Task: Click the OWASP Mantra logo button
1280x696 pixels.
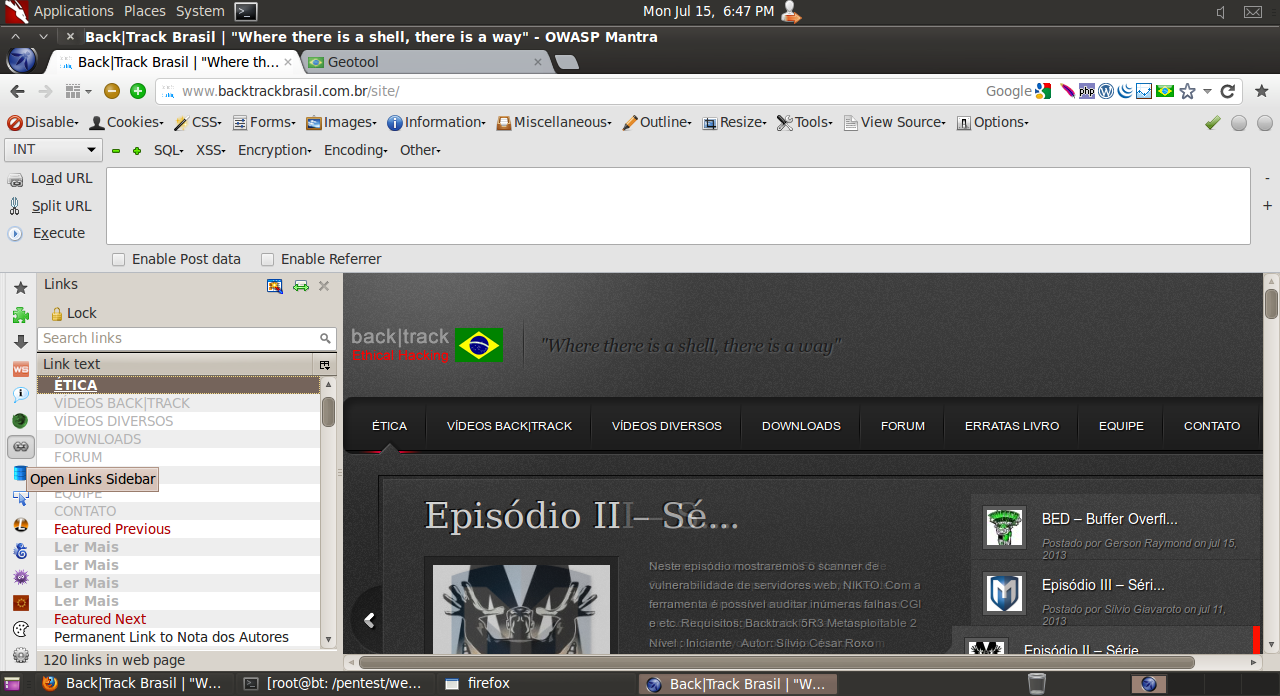Action: click(x=21, y=61)
